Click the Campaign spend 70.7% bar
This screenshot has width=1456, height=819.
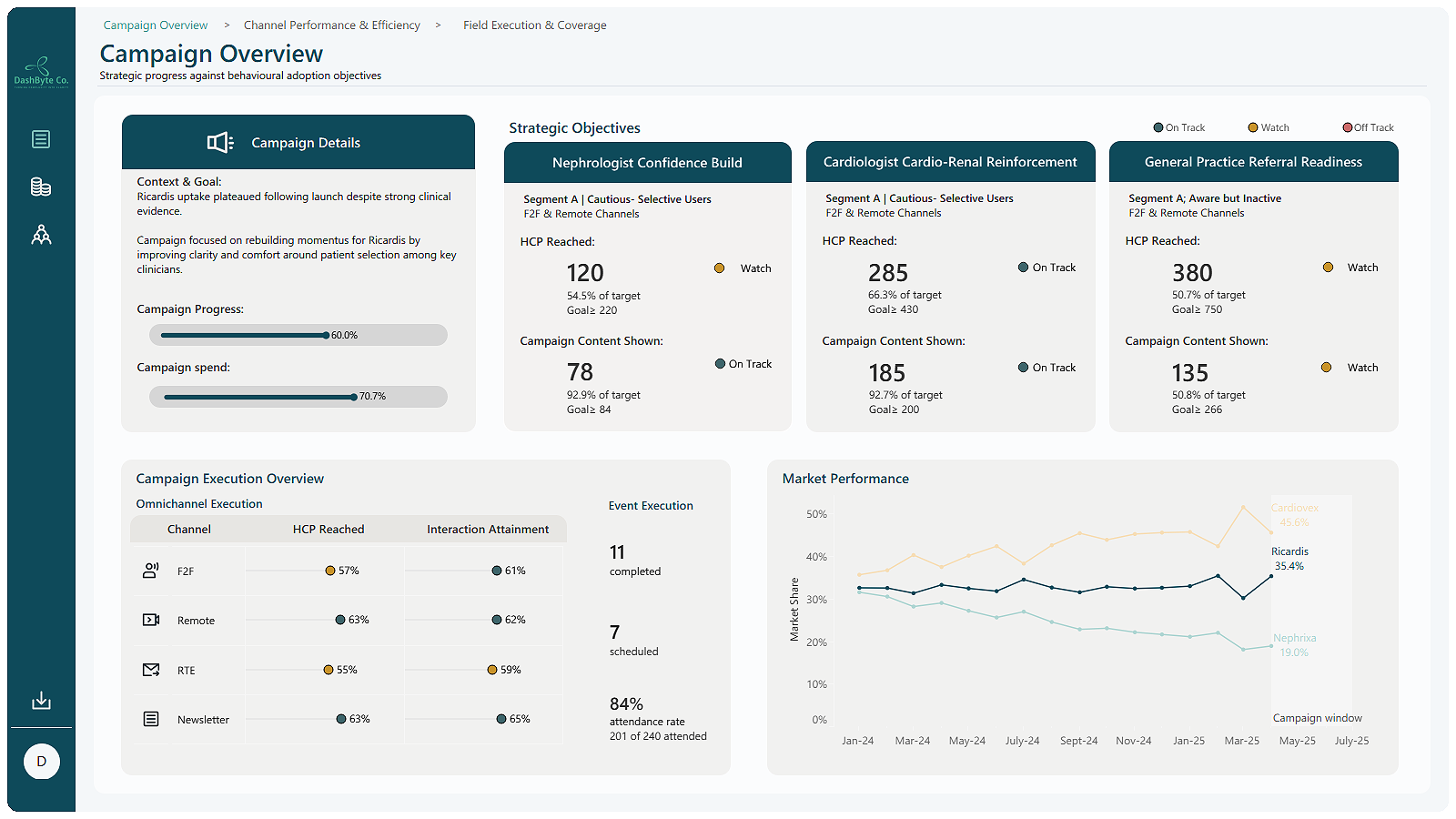pyautogui.click(x=298, y=397)
